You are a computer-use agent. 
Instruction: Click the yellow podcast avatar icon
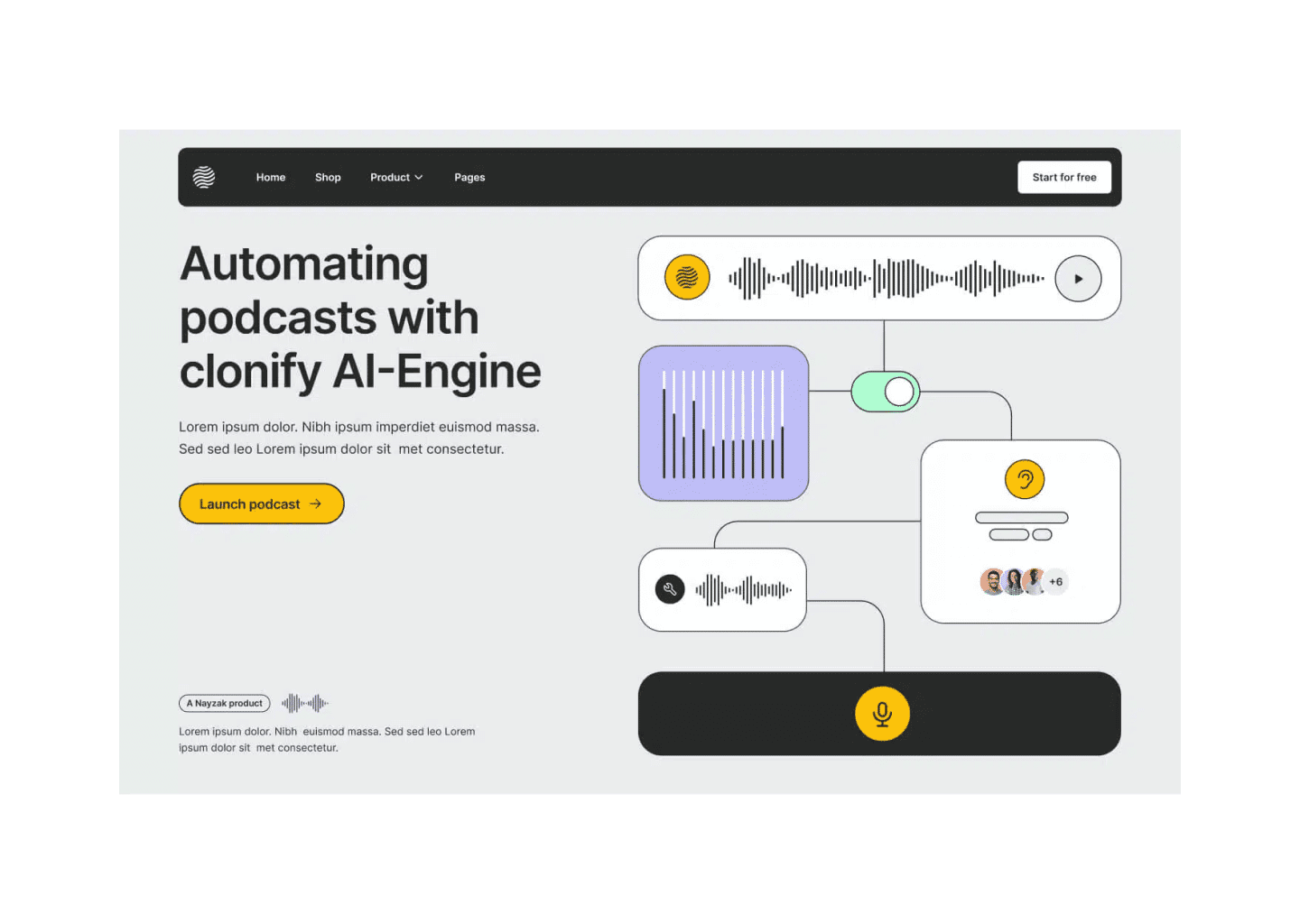[687, 277]
